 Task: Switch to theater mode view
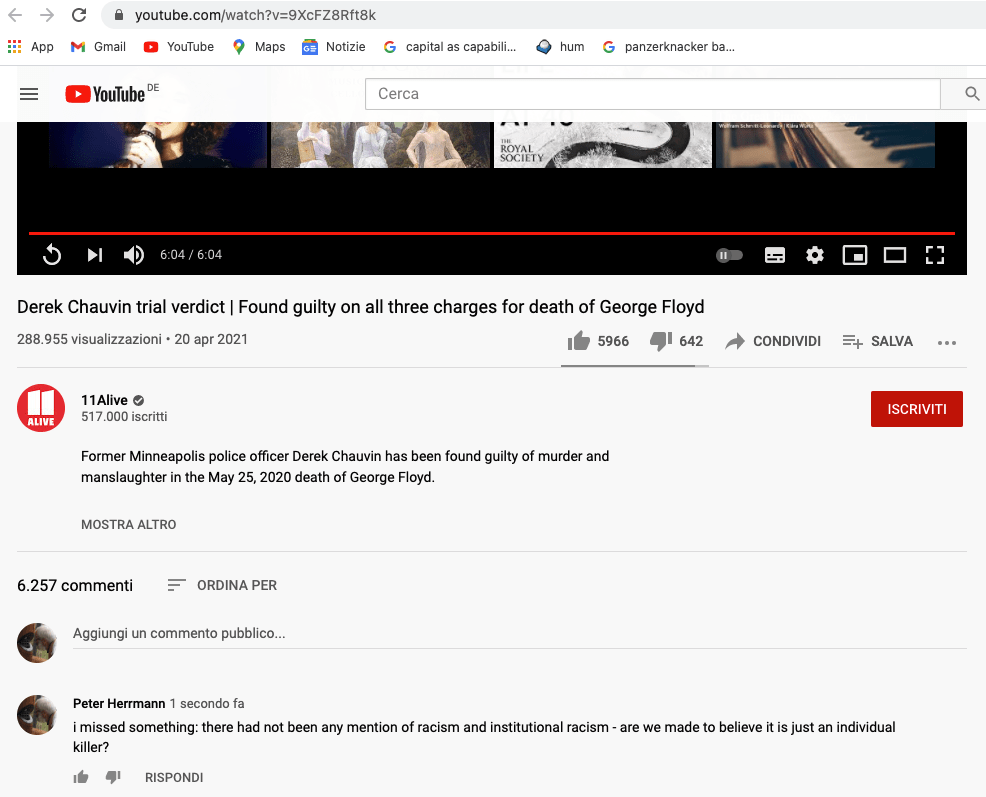[x=895, y=255]
